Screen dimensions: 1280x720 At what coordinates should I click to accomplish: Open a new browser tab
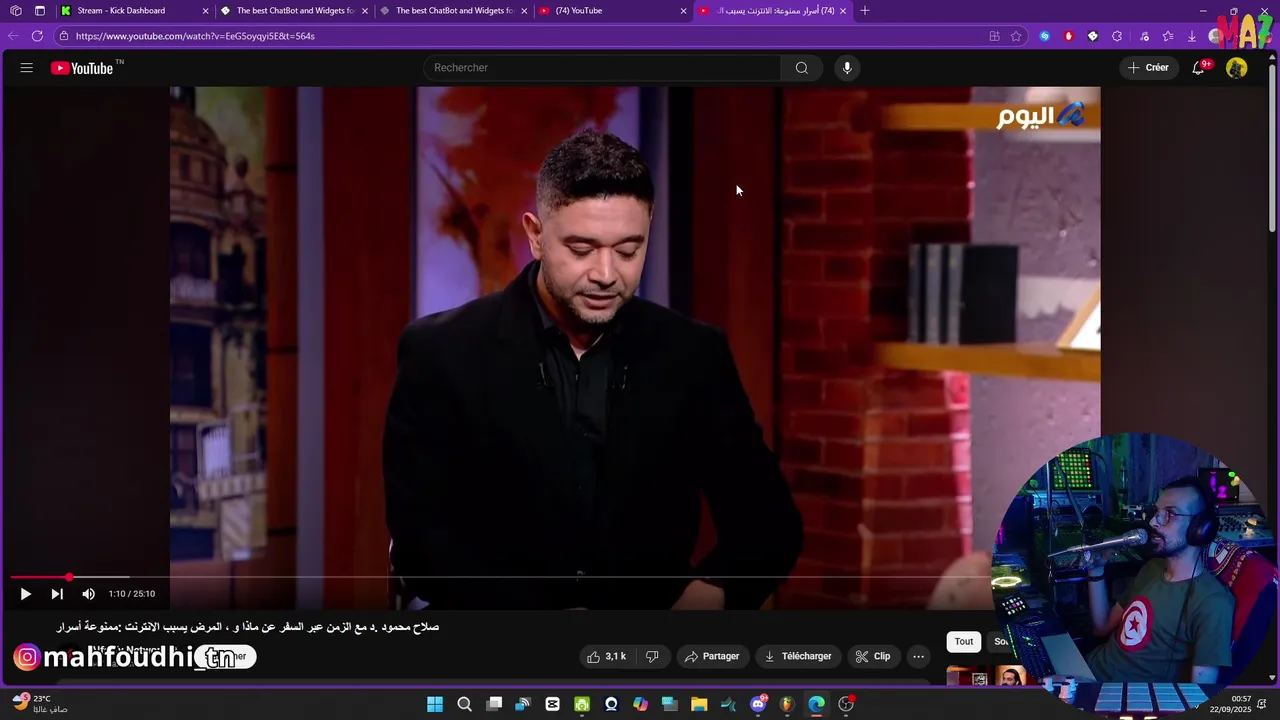(865, 11)
